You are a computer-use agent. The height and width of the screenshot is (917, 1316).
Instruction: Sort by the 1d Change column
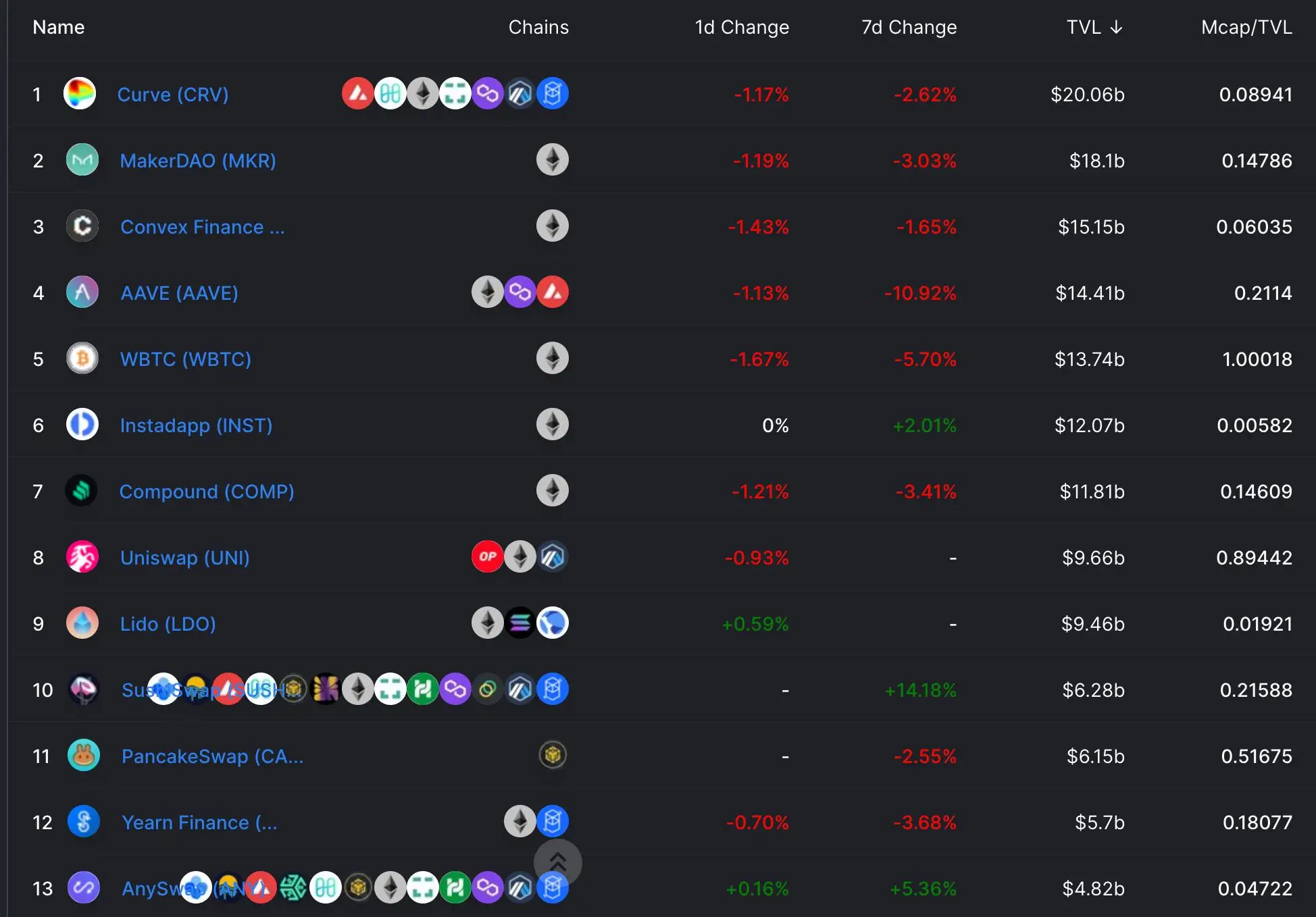click(742, 27)
